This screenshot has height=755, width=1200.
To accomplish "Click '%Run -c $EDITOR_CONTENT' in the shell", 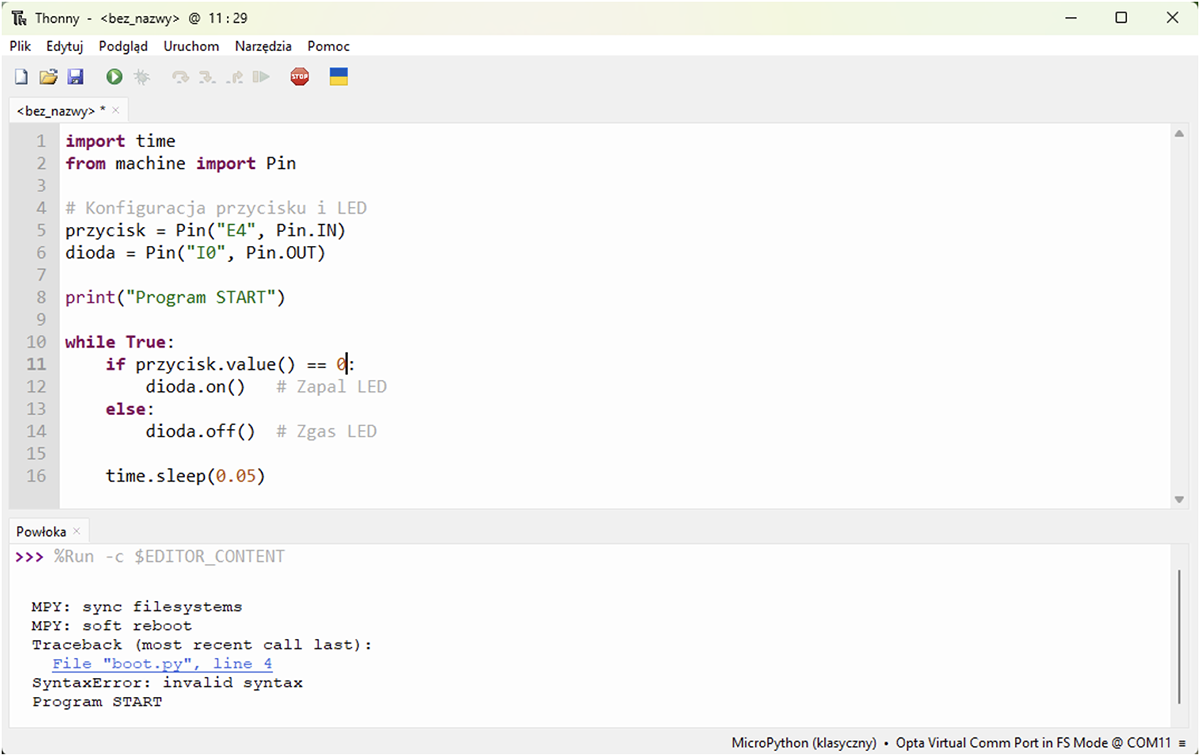I will [x=169, y=556].
